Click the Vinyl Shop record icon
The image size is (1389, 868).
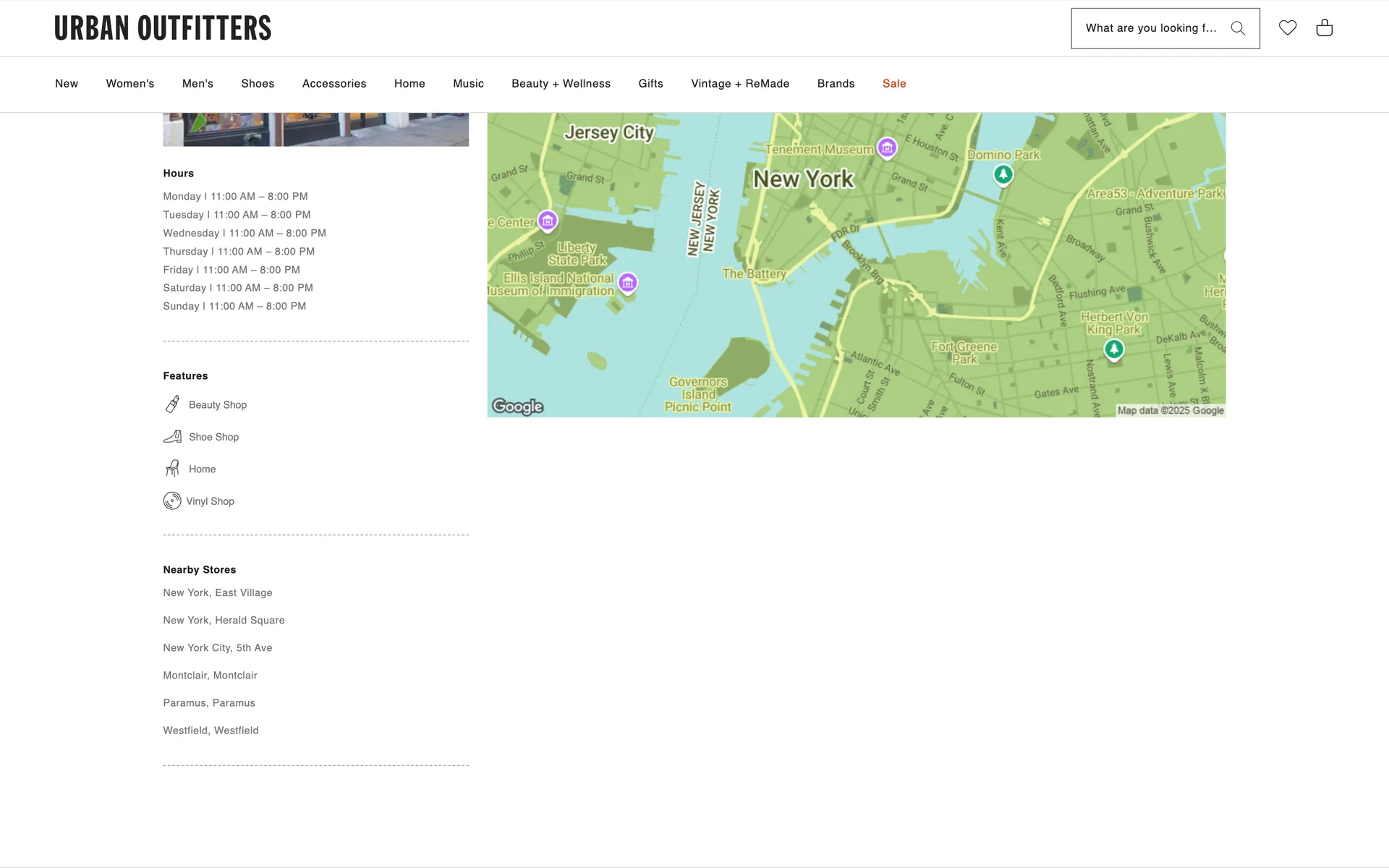click(x=172, y=501)
